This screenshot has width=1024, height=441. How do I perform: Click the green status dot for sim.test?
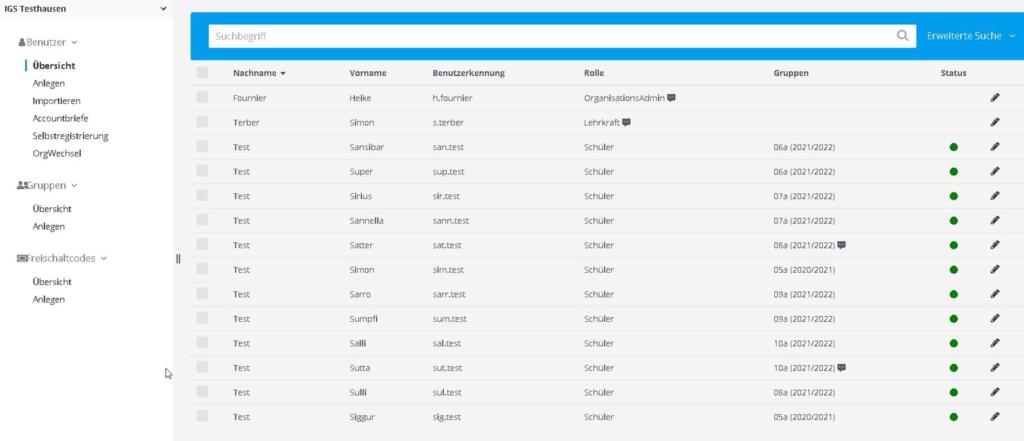(953, 270)
